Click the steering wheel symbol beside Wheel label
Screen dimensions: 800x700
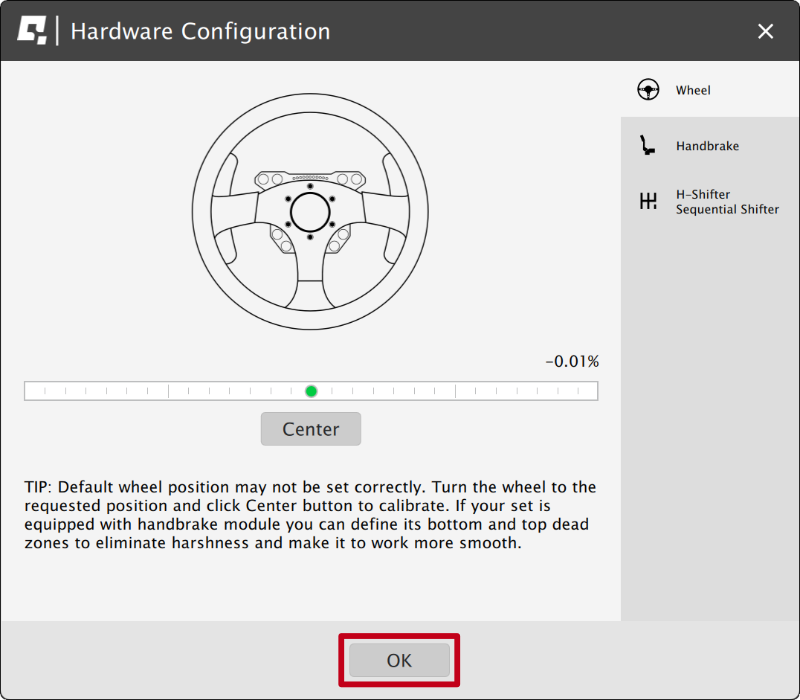pos(647,89)
